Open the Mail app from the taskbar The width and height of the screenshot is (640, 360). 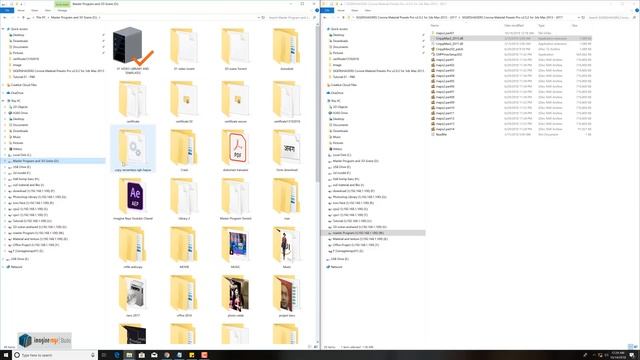154,355
